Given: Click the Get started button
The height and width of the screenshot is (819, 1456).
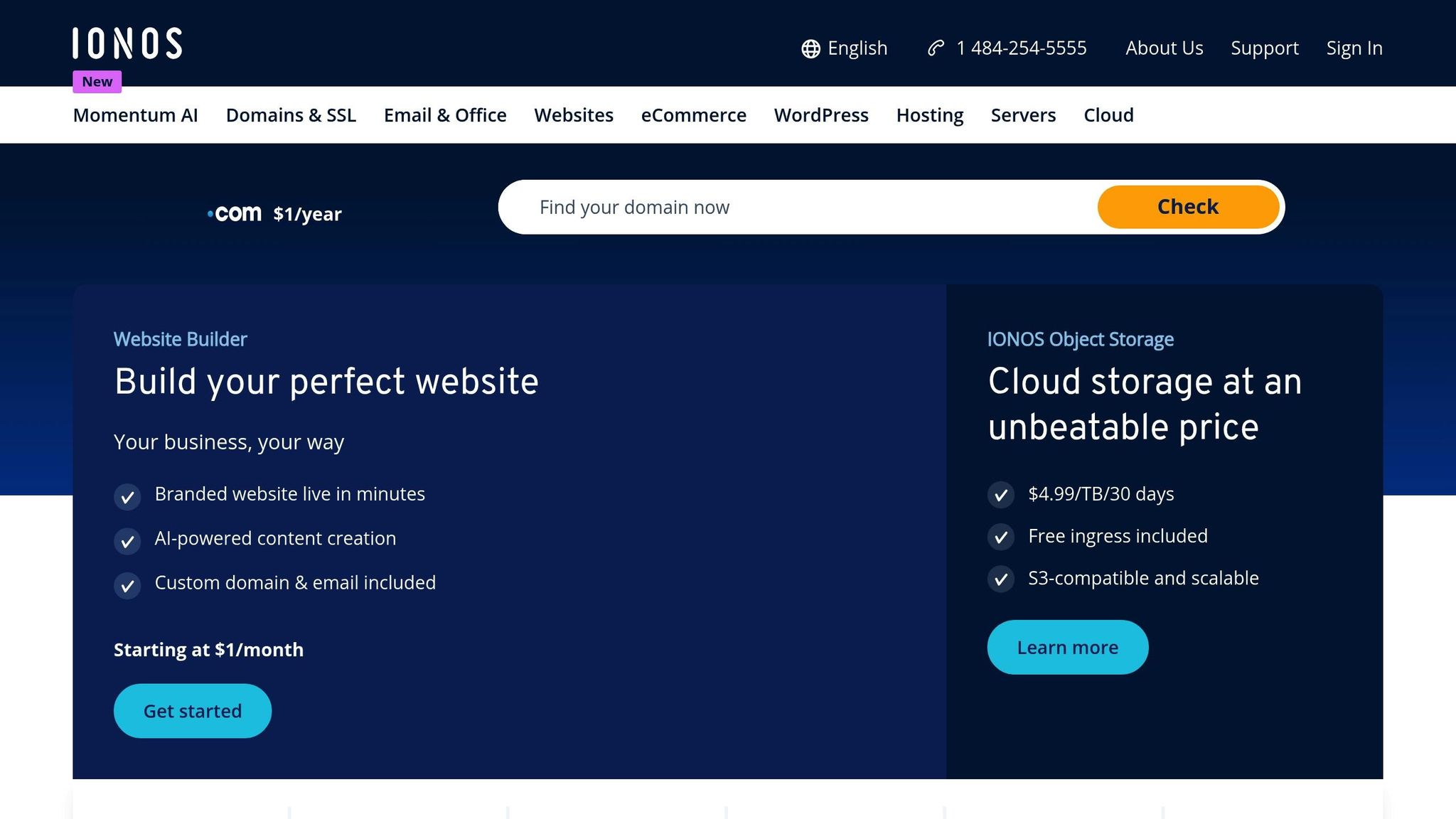Looking at the screenshot, I should pos(193,711).
